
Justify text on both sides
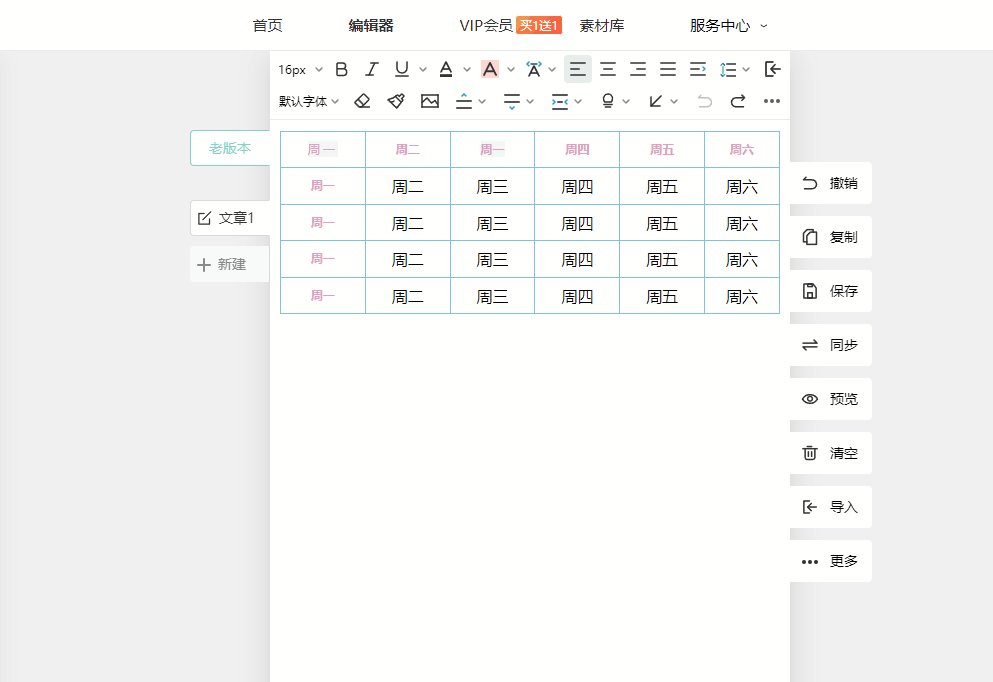(x=668, y=69)
